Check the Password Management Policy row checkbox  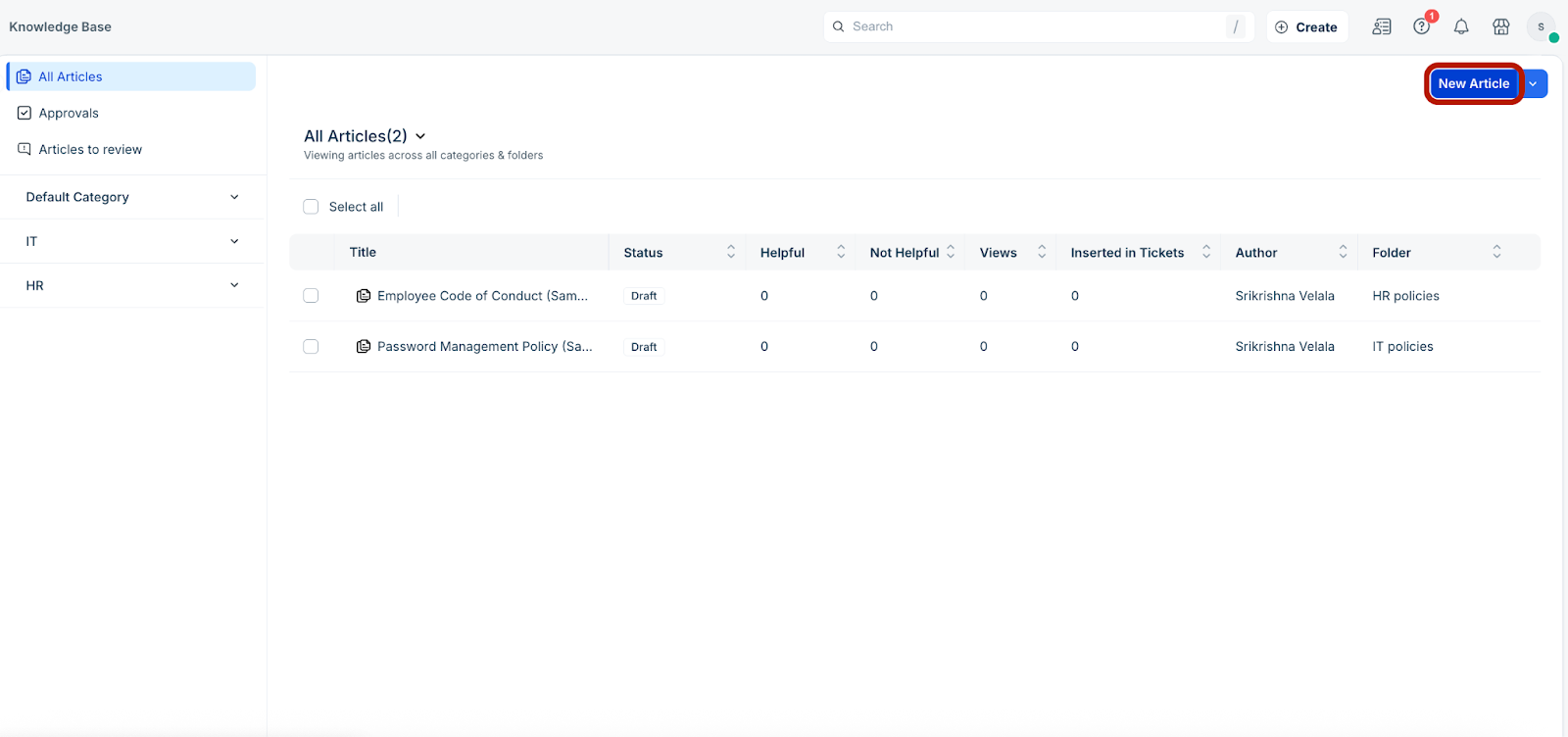point(311,347)
